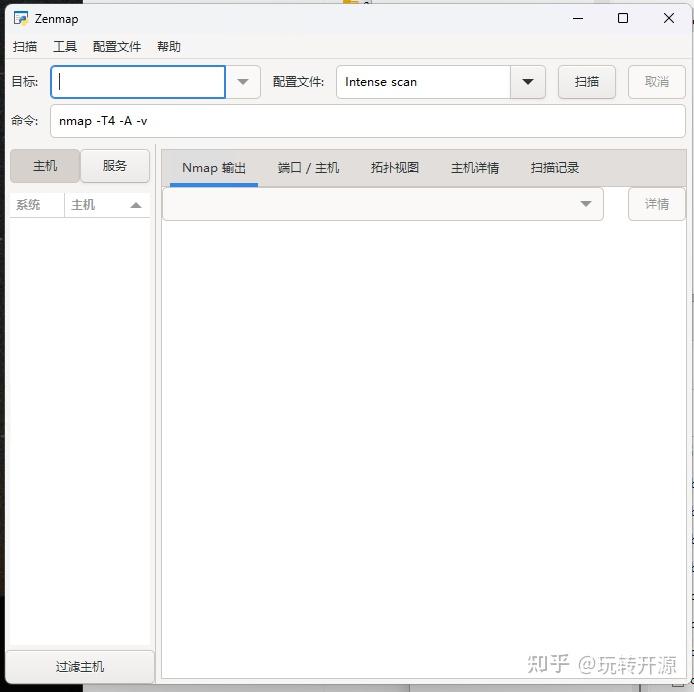
Task: Sort by the 主机 column header
Action: pyautogui.click(x=107, y=205)
